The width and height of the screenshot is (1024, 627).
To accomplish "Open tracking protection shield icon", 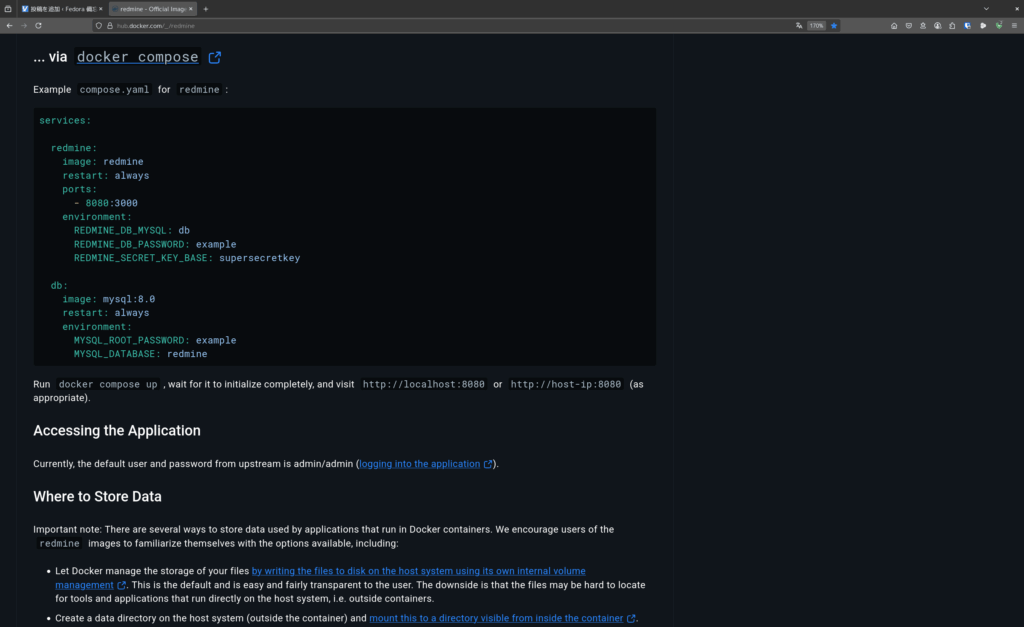I will (99, 25).
